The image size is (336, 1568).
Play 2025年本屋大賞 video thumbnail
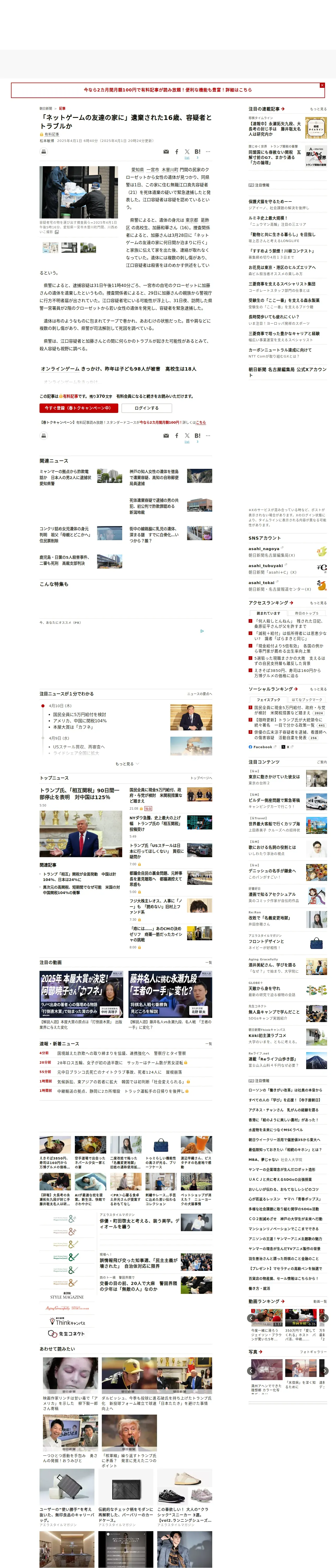[82, 994]
